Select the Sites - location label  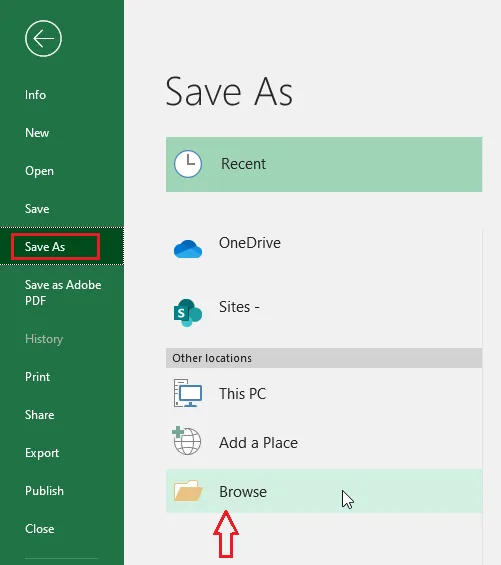tap(239, 307)
